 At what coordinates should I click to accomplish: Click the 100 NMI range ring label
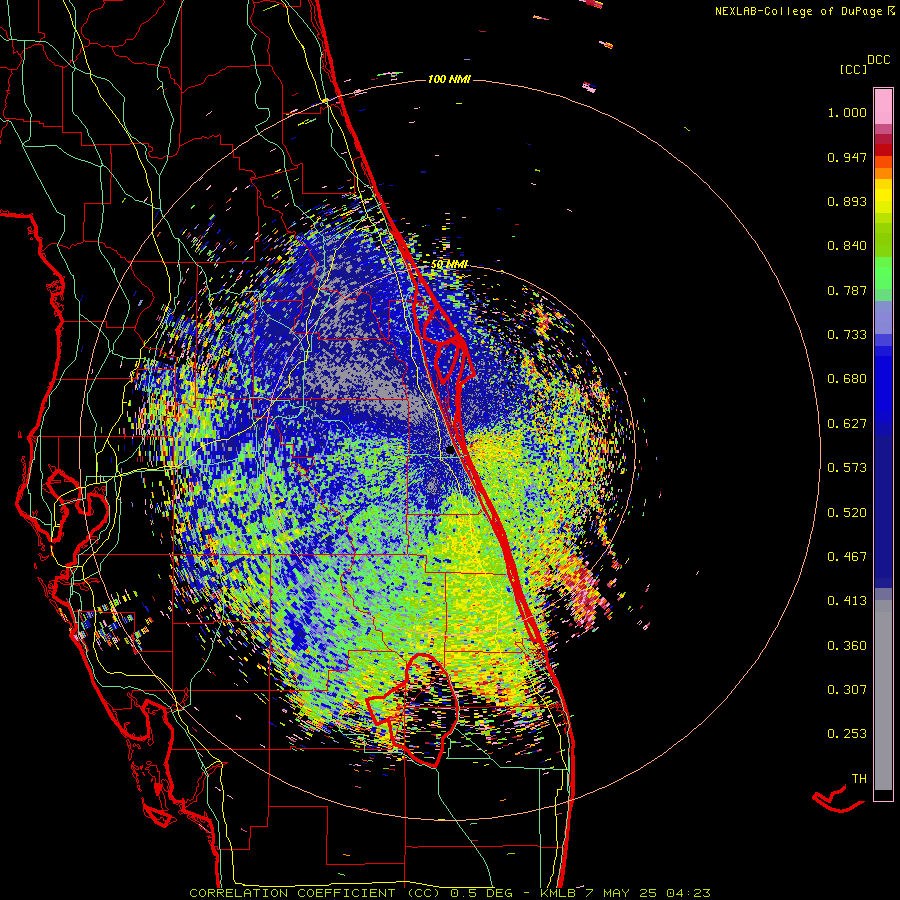click(449, 79)
